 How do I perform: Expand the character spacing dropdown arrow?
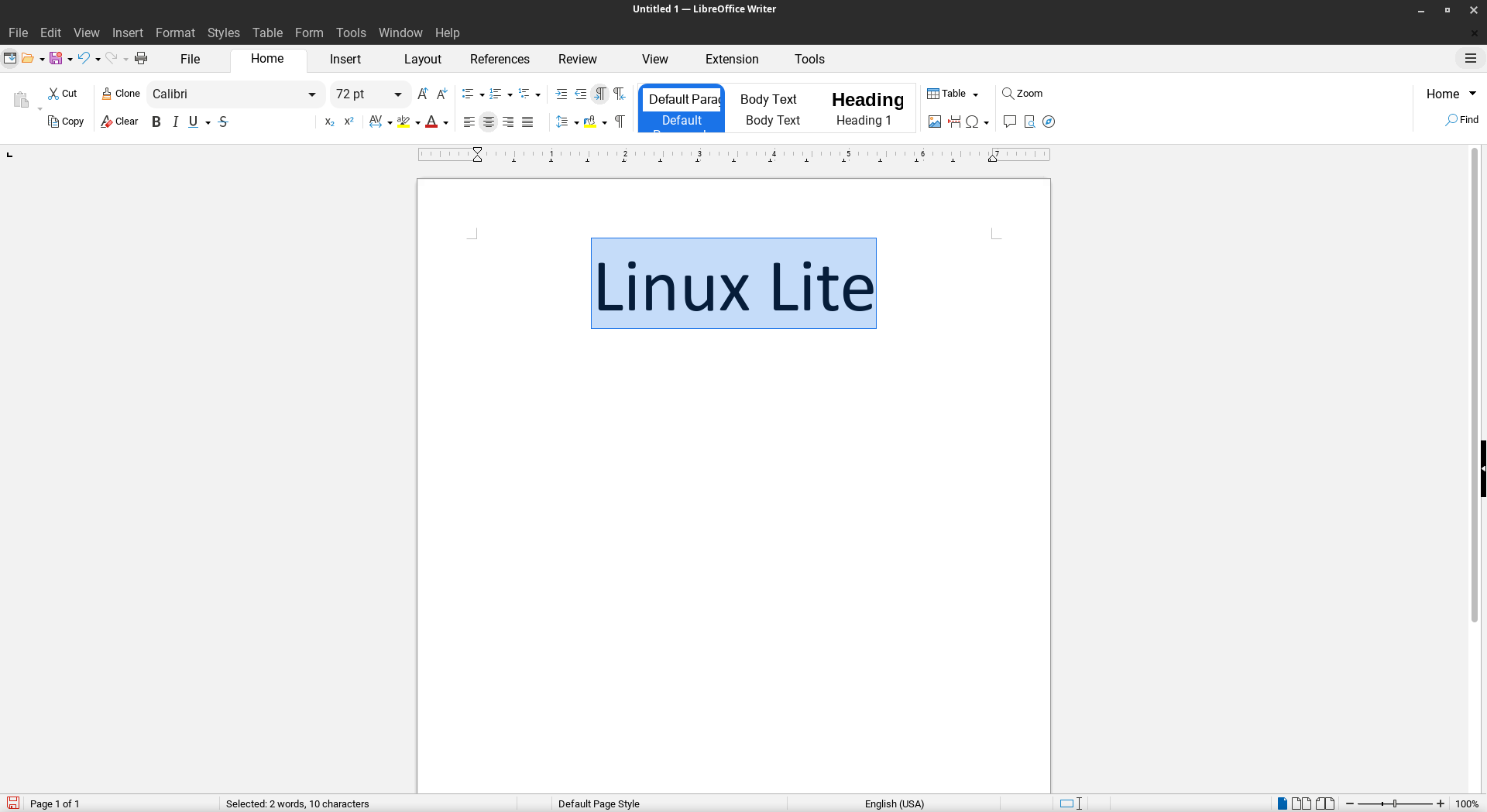[x=390, y=122]
